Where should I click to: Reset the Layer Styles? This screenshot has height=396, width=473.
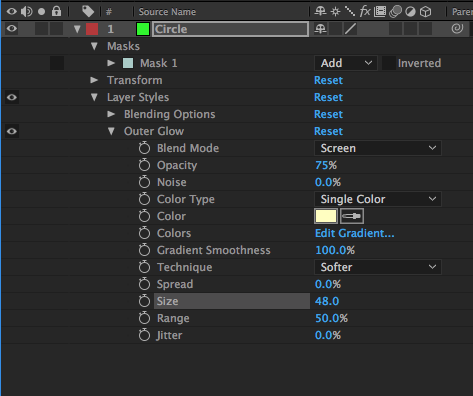click(328, 97)
